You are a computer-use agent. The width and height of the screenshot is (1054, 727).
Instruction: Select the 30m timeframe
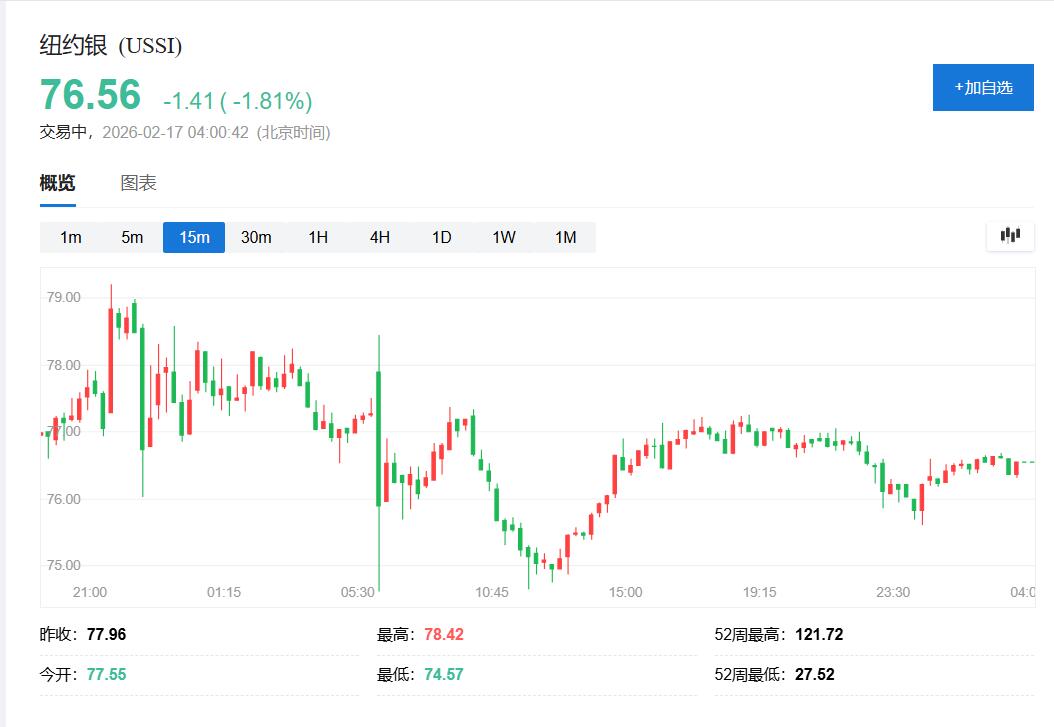(x=256, y=237)
